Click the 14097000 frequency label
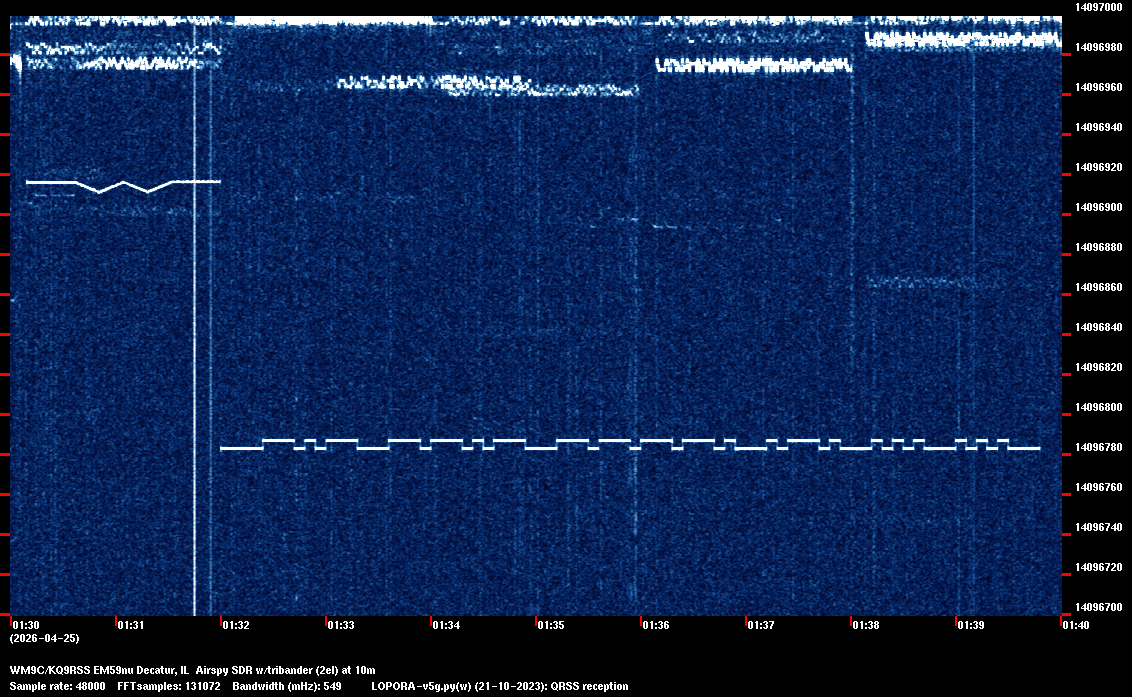The width and height of the screenshot is (1132, 697). click(x=1099, y=7)
